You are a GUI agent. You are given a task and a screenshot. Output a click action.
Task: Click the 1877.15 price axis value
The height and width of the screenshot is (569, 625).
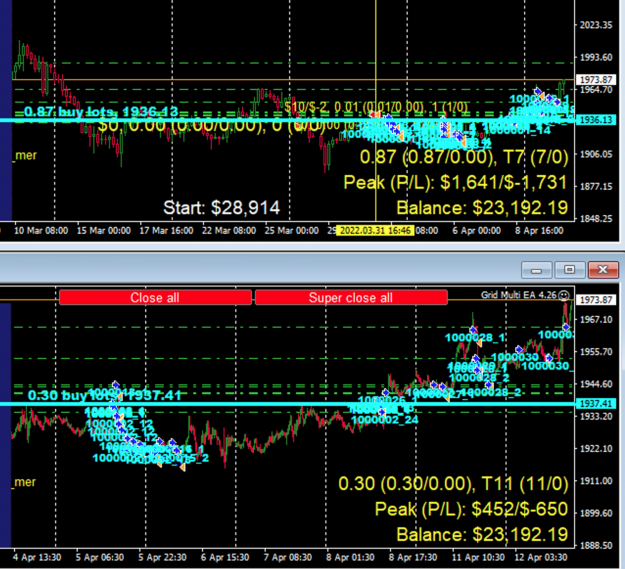pos(596,186)
